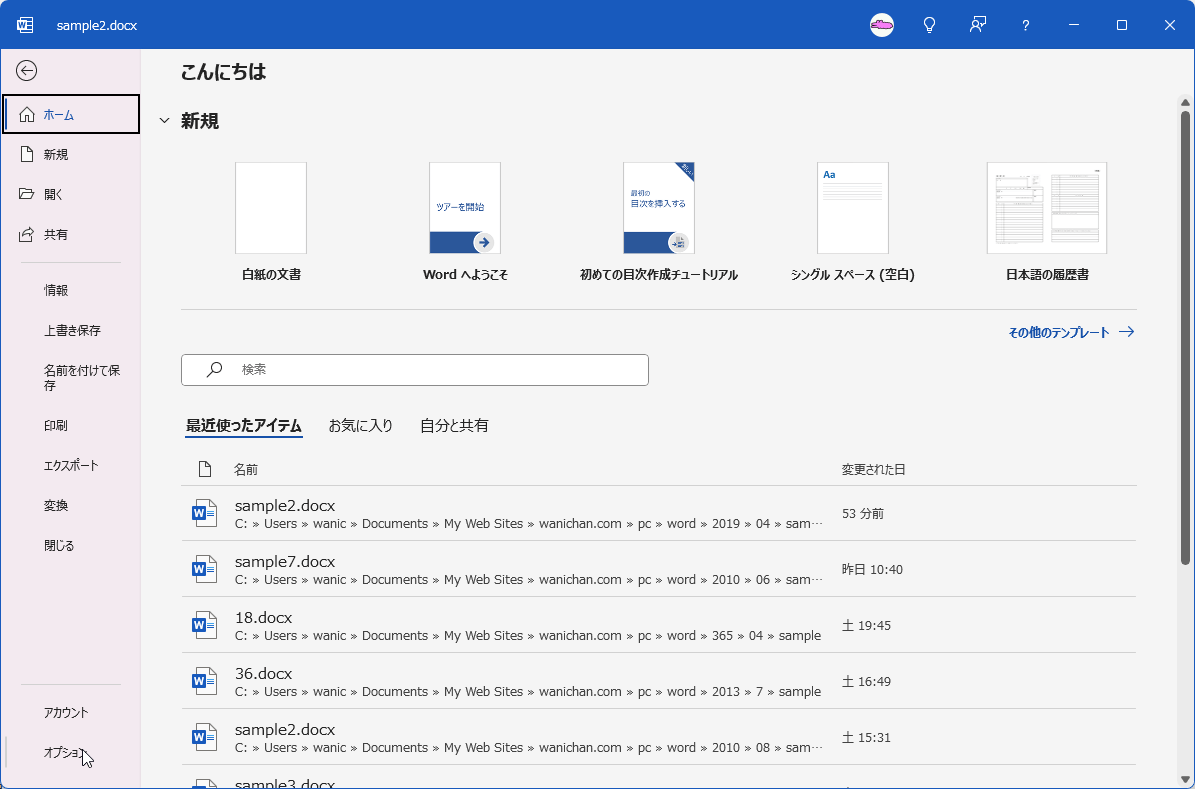Image resolution: width=1195 pixels, height=789 pixels.
Task: Open the ホーム page in sidebar
Action: (x=71, y=114)
